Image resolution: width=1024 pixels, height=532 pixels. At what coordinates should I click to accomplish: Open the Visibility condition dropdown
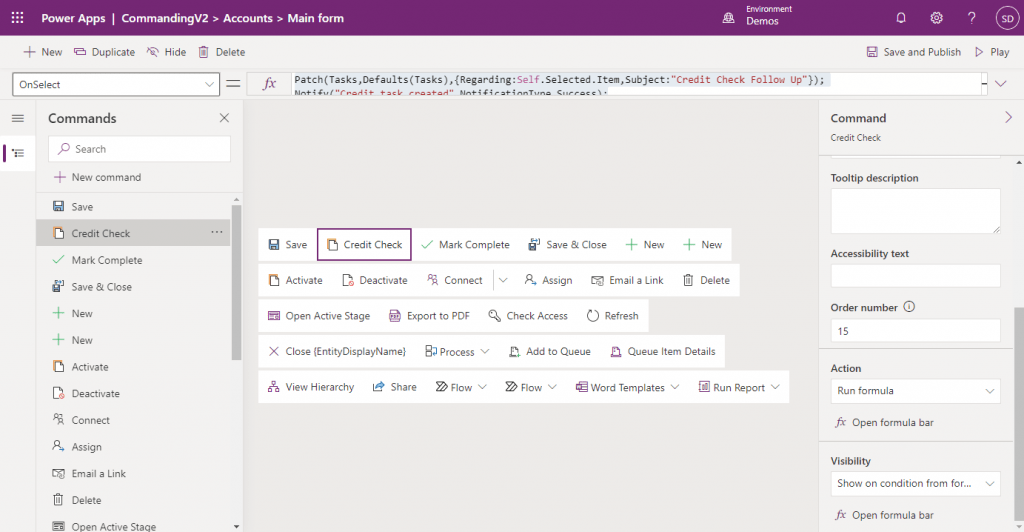coord(915,483)
